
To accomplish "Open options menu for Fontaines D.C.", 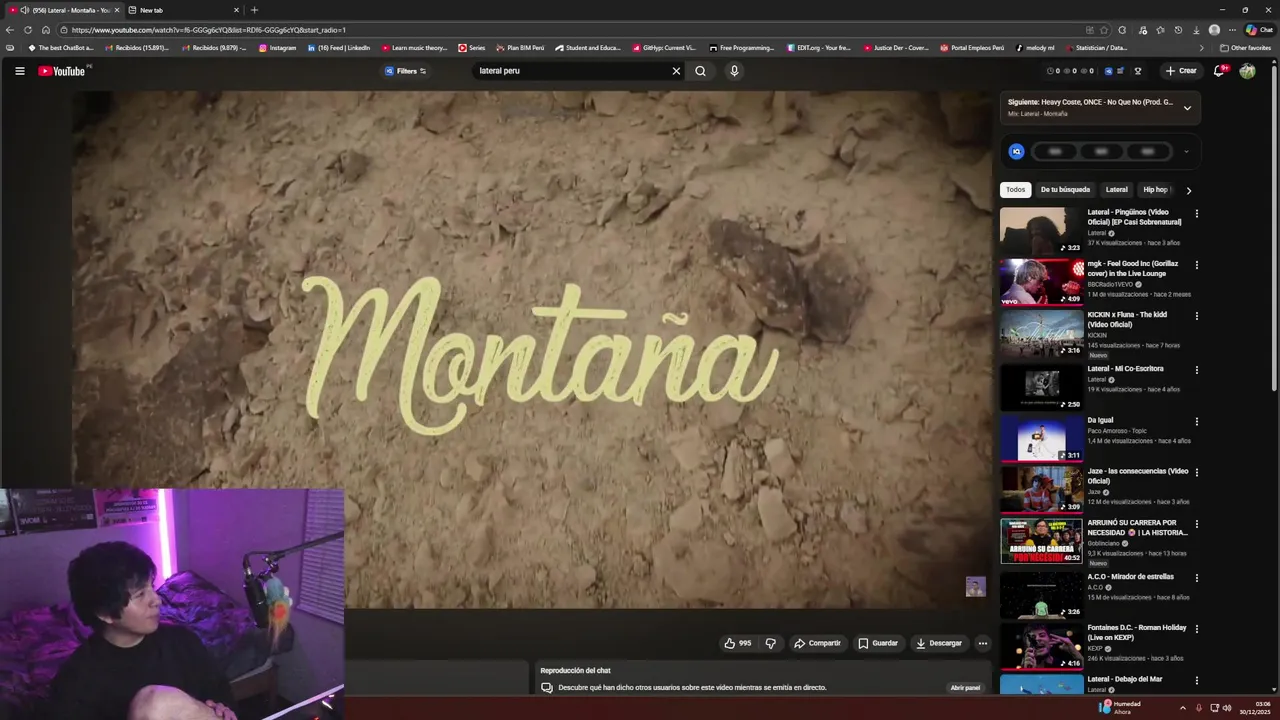I will pyautogui.click(x=1196, y=629).
